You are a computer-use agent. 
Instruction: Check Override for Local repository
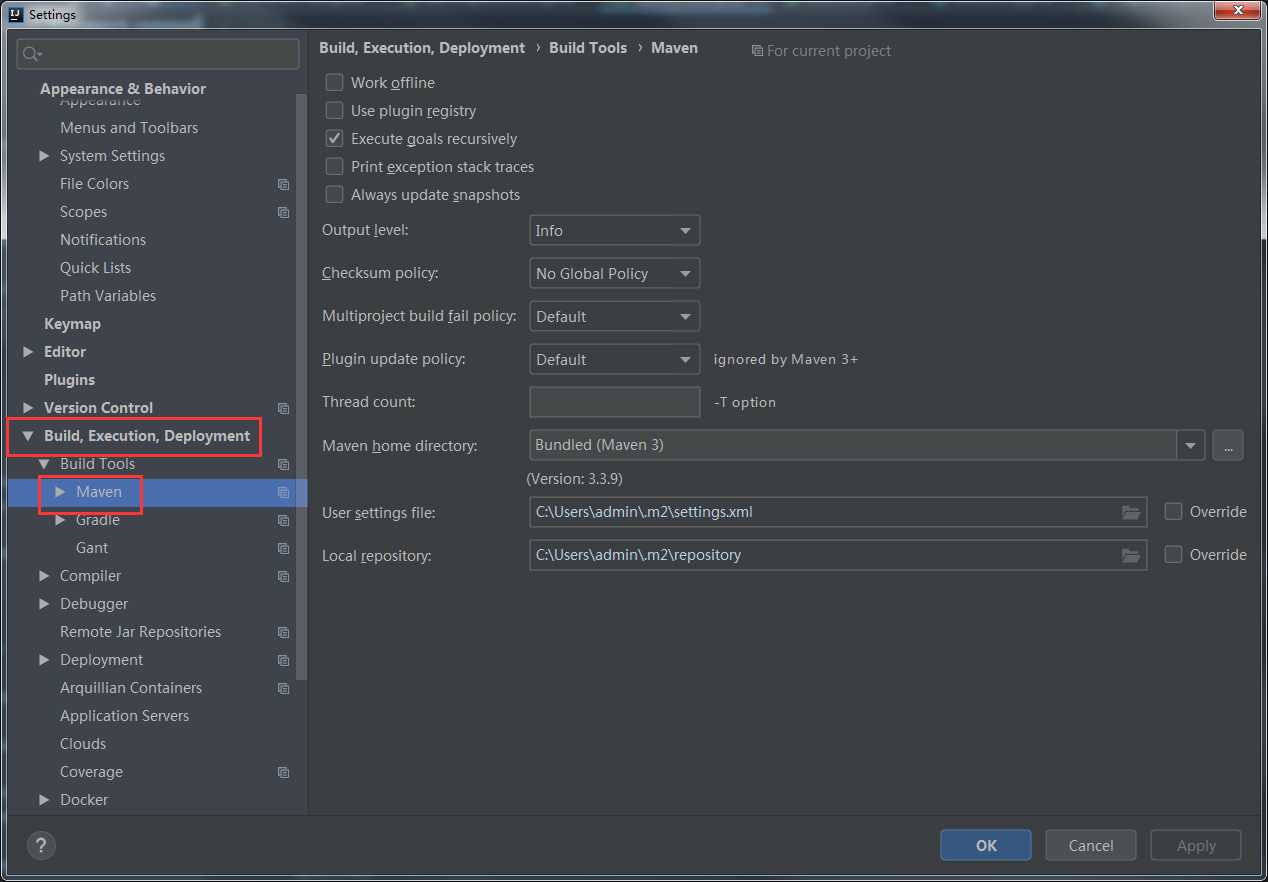pos(1173,553)
